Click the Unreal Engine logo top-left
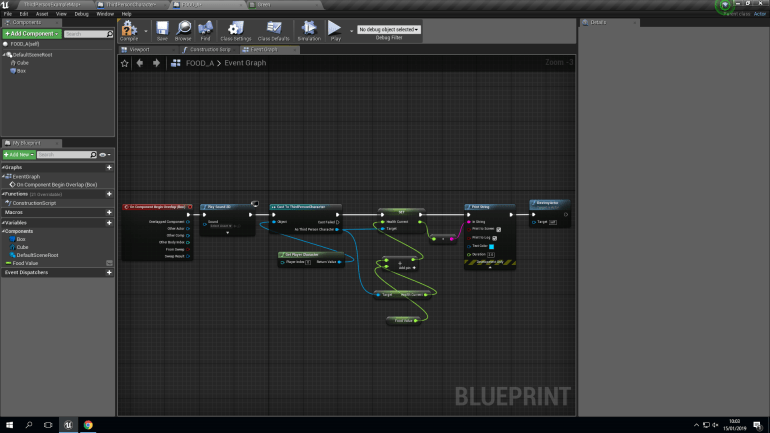The width and height of the screenshot is (770, 433). 5,5
